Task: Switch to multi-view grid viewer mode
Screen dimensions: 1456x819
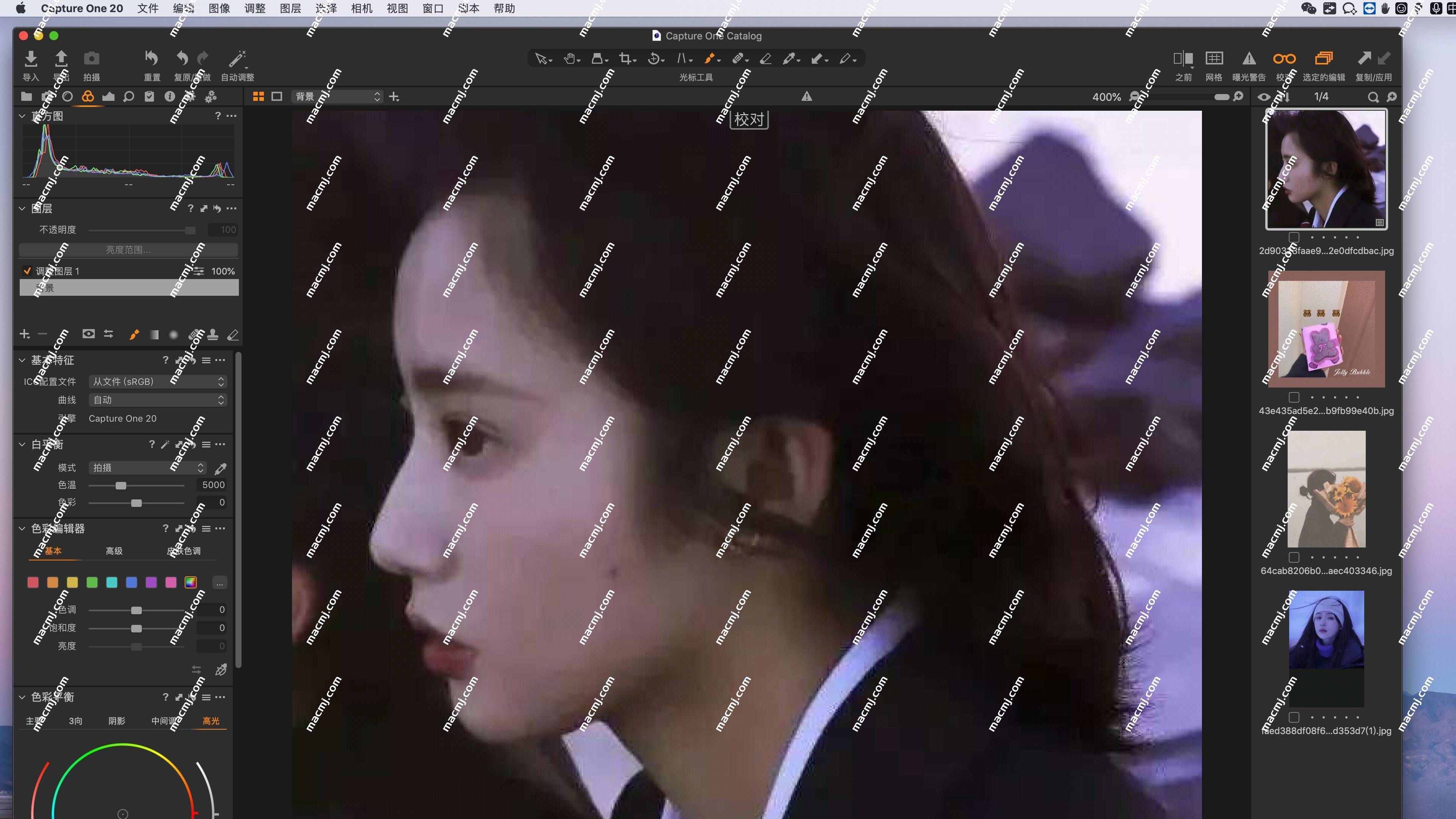Action: (x=258, y=97)
